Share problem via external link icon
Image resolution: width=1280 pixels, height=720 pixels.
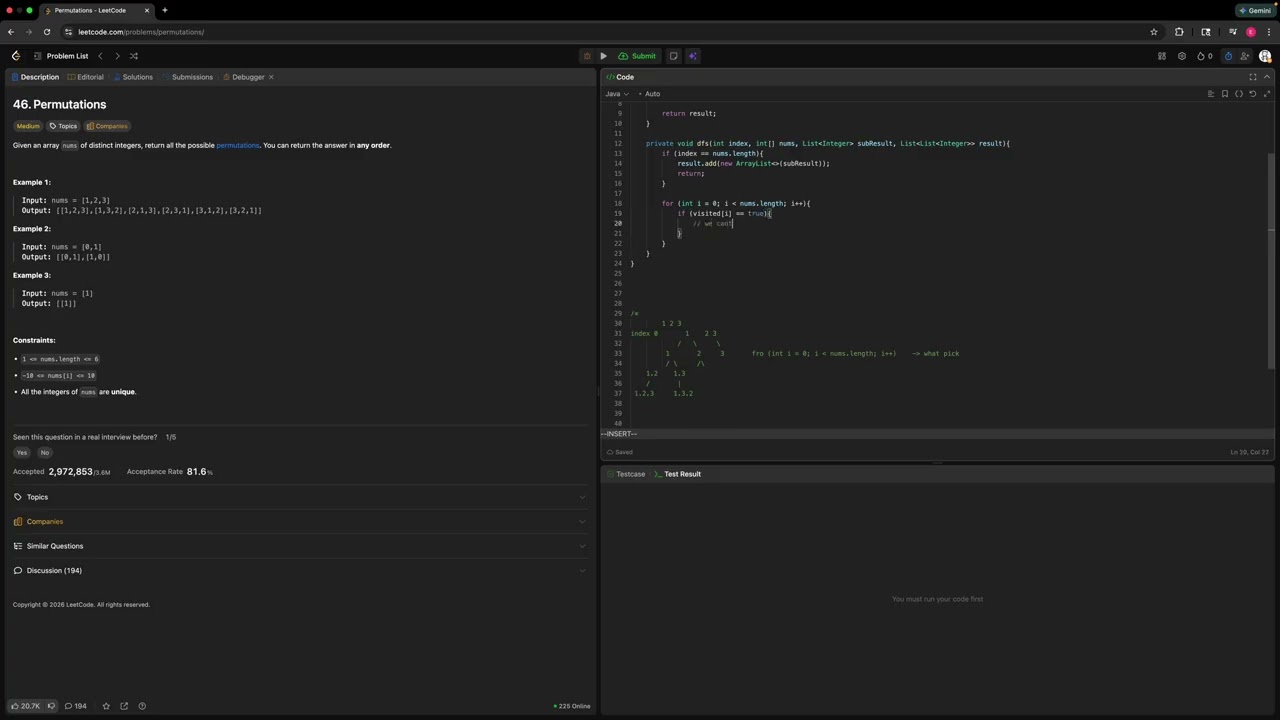click(124, 706)
